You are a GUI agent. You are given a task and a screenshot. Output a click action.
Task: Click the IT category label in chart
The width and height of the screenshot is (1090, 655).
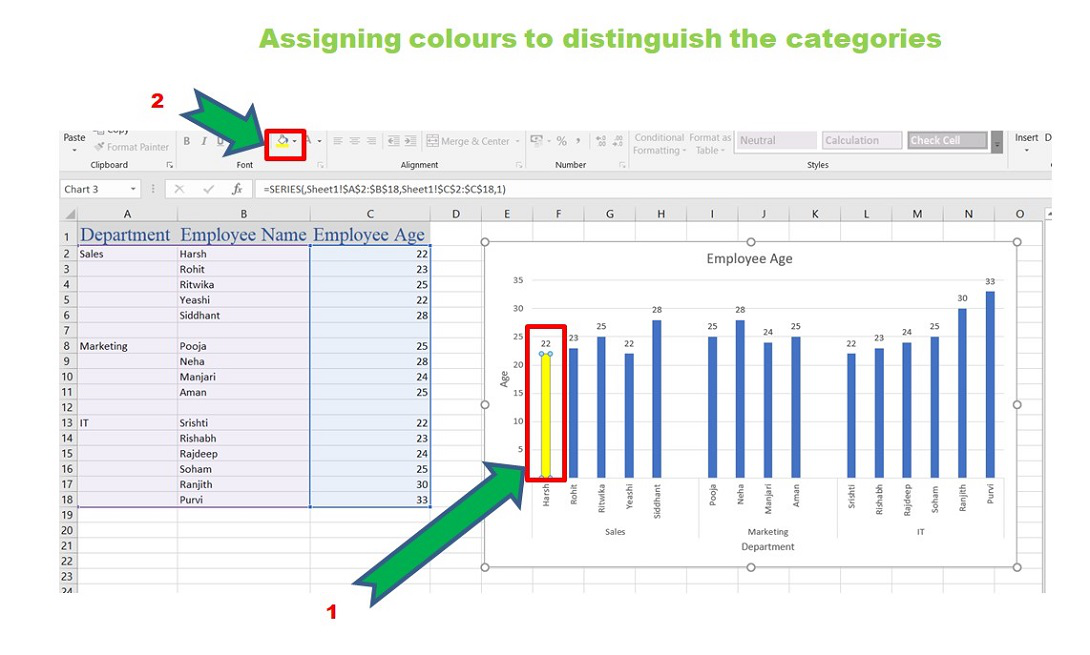[920, 532]
